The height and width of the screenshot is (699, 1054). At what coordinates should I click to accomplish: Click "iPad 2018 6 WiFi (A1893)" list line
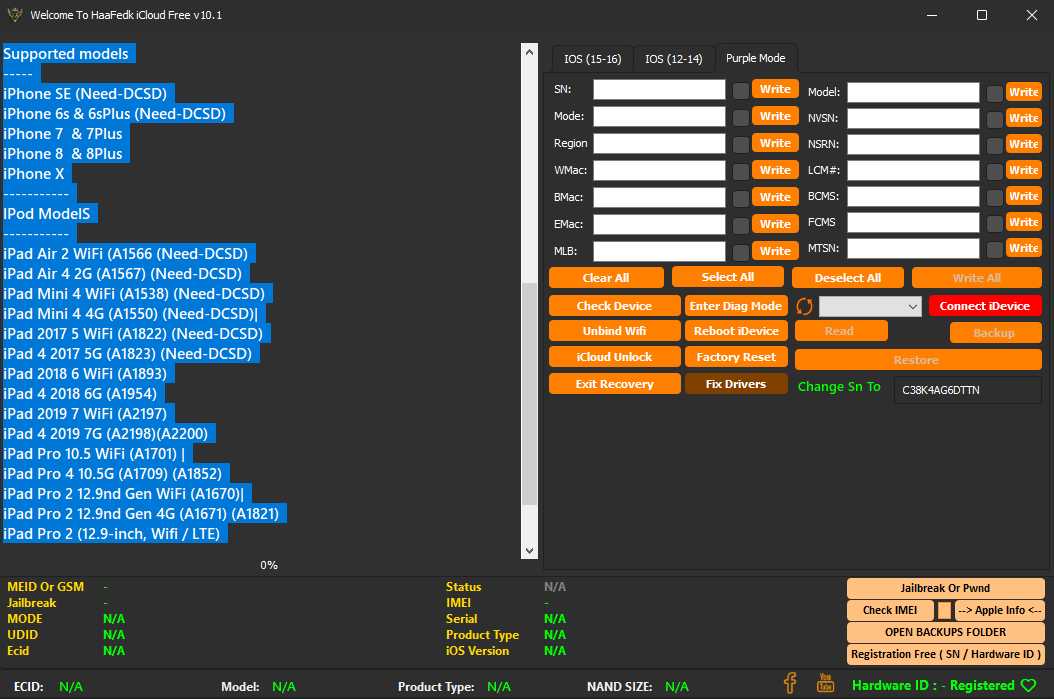[x=85, y=374]
